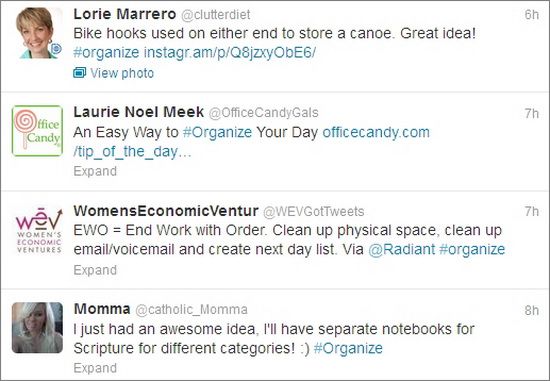Viewport: 550px width, 381px height.
Task: Click #Organize hashtag in Momma's tweet
Action: click(348, 348)
